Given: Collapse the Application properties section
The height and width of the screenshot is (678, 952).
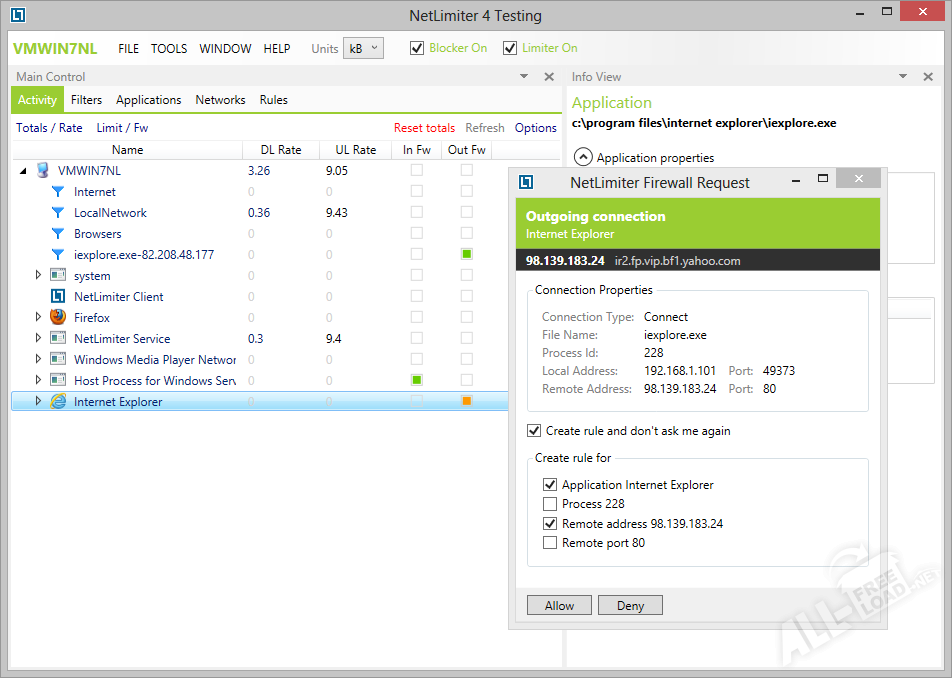Looking at the screenshot, I should tap(582, 157).
